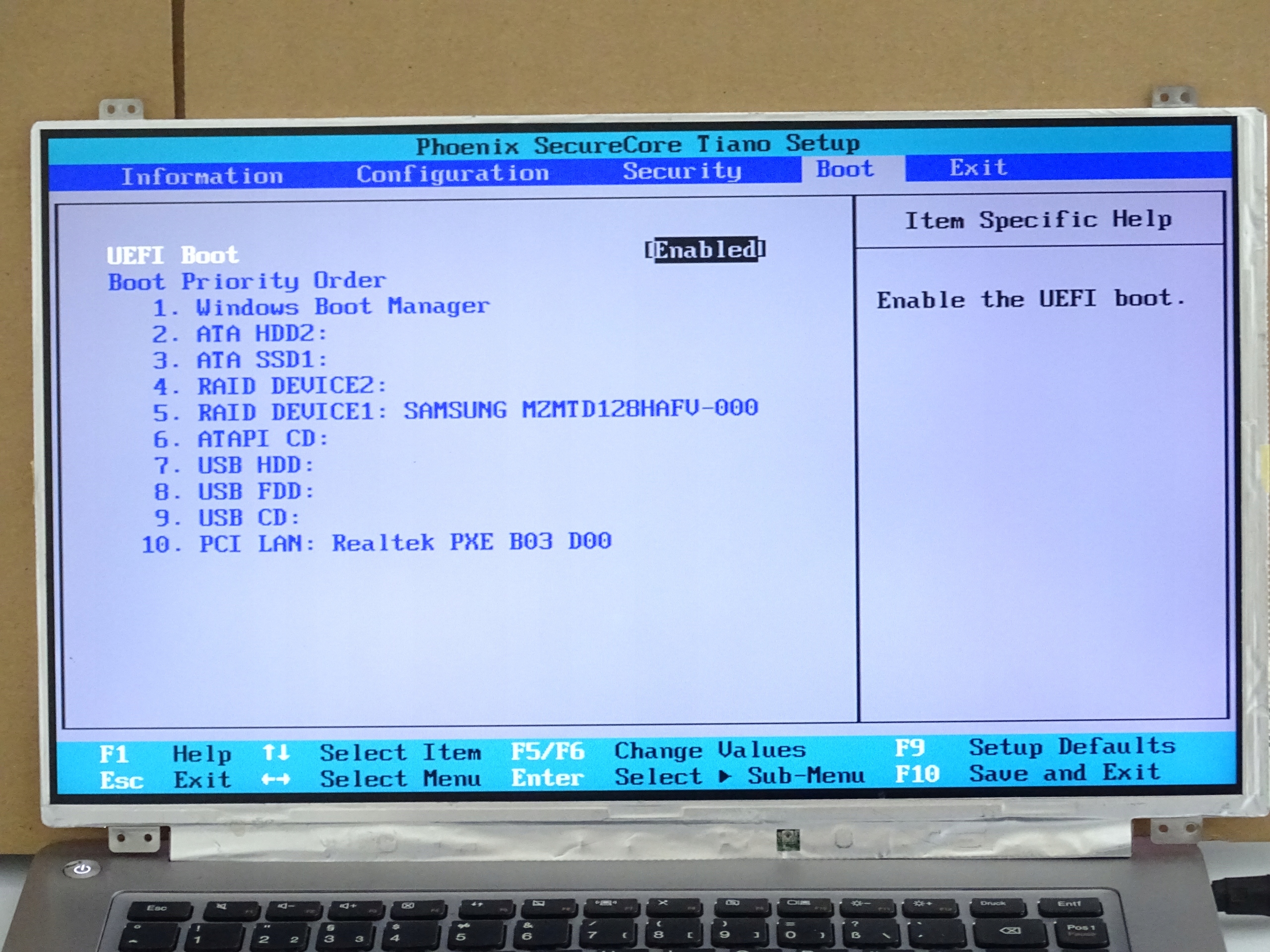The width and height of the screenshot is (1270, 952).
Task: Switch to the Configuration tab
Action: pyautogui.click(x=452, y=174)
